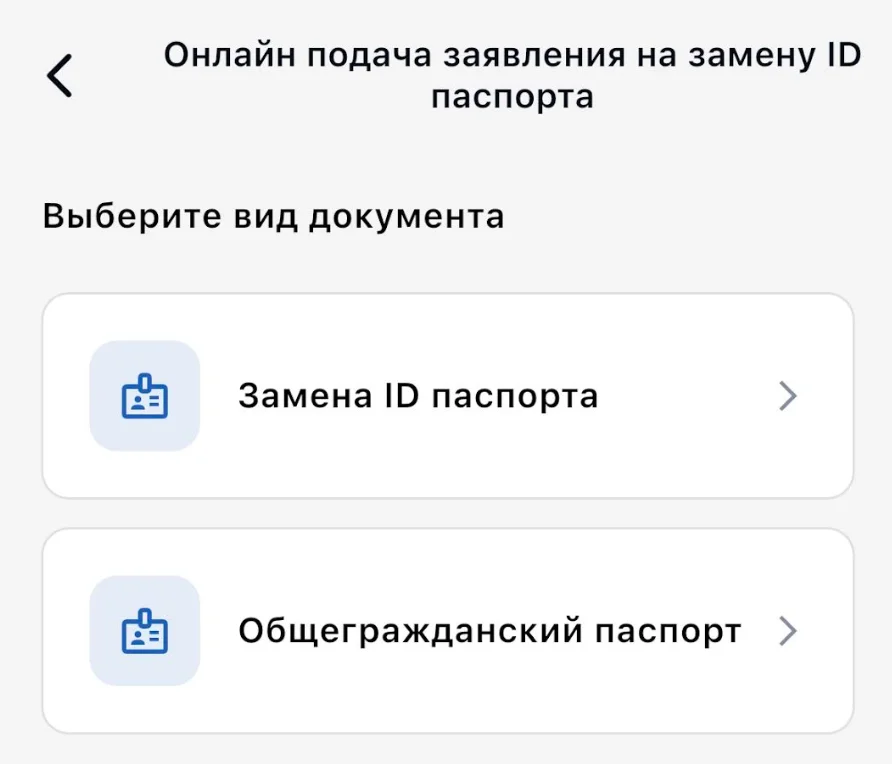
Task: Click the ID card icon beside Общегражданский паспорт
Action: [145, 631]
